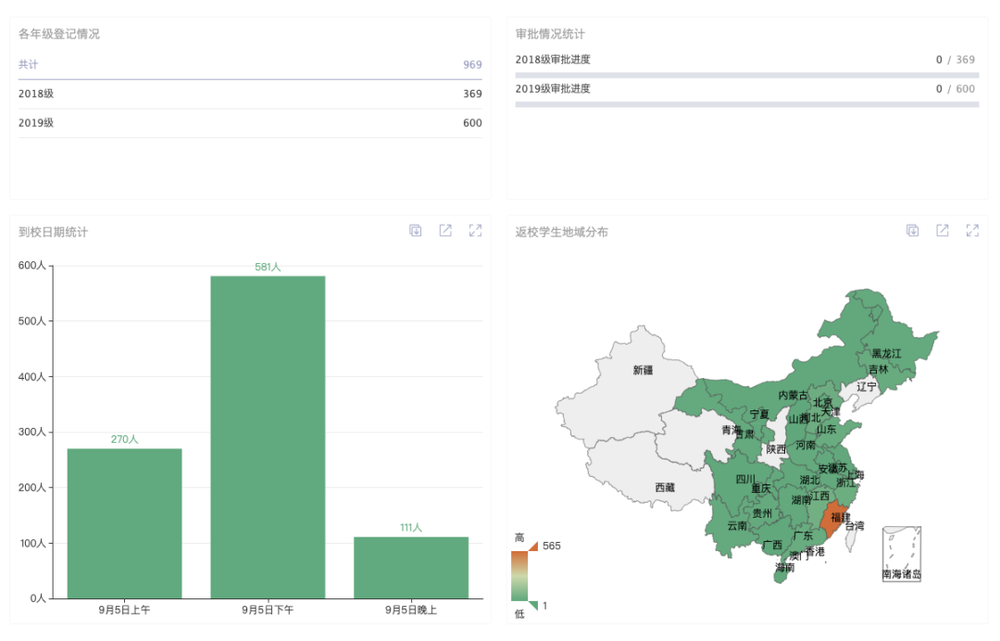1000x641 pixels.
Task: Click the upper 565 handle of map legend
Action: pos(533,546)
